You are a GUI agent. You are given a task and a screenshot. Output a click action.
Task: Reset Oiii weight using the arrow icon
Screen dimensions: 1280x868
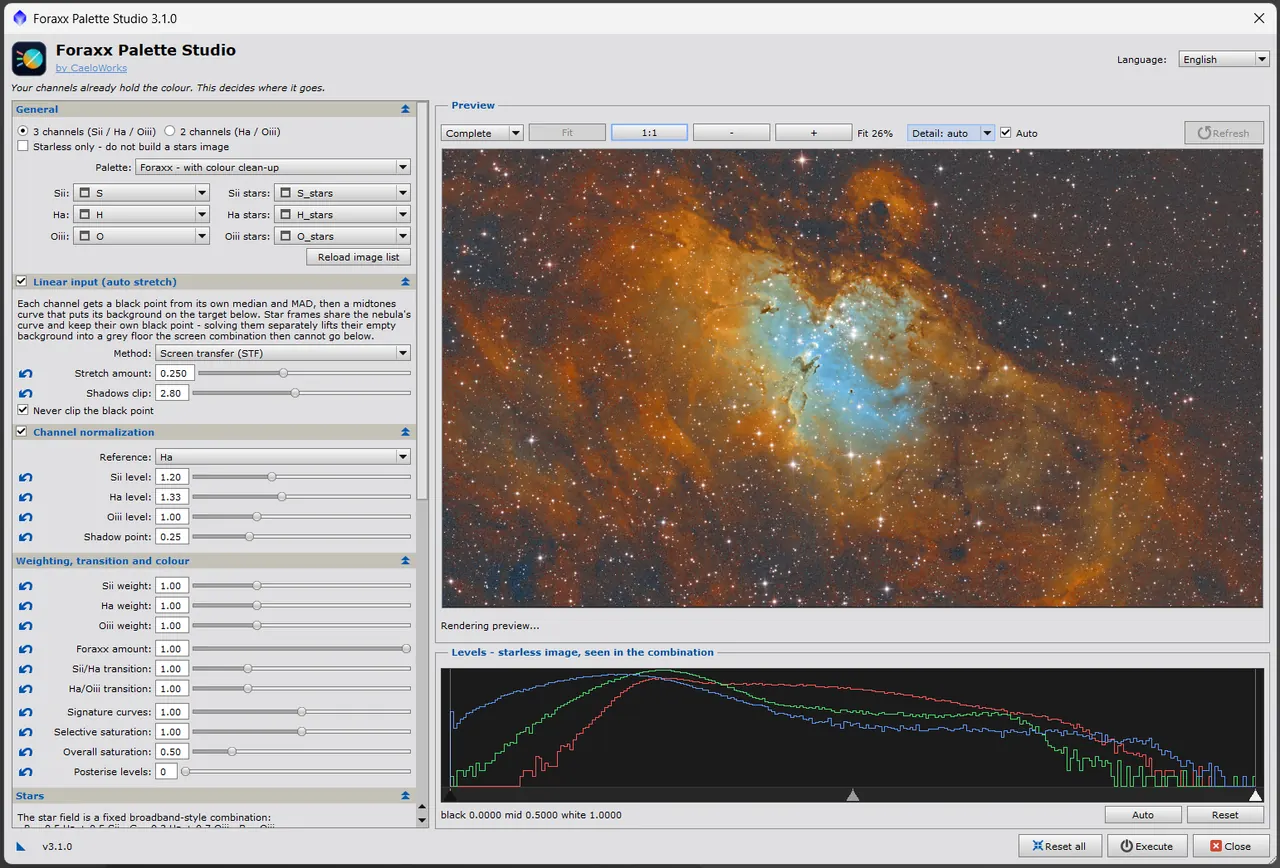pyautogui.click(x=26, y=627)
